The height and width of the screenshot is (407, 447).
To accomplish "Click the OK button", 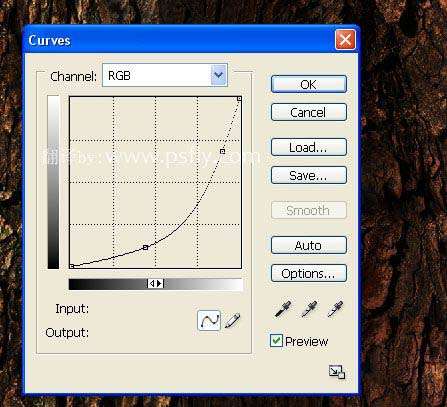I will (309, 84).
